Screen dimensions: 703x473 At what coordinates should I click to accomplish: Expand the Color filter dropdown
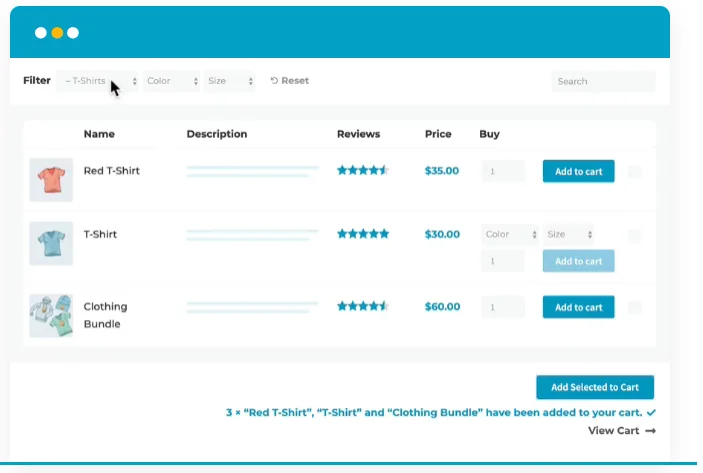pos(171,81)
